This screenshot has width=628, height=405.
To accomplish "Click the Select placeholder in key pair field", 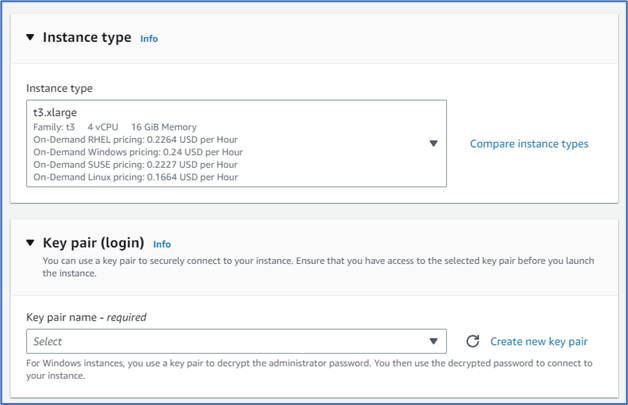I will click(x=48, y=342).
